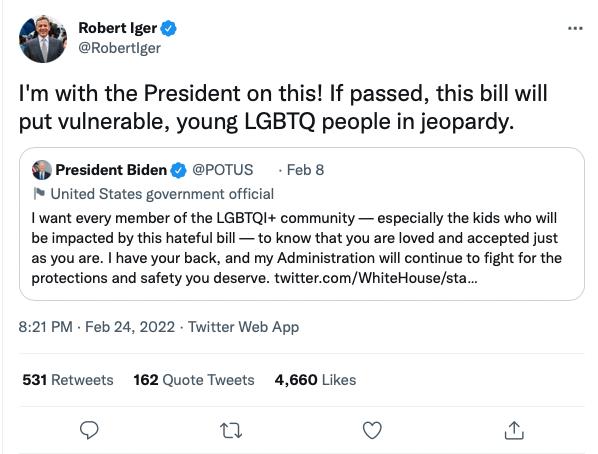Like the tweet with heart icon
Viewport: 598px width, 454px height.
372,430
